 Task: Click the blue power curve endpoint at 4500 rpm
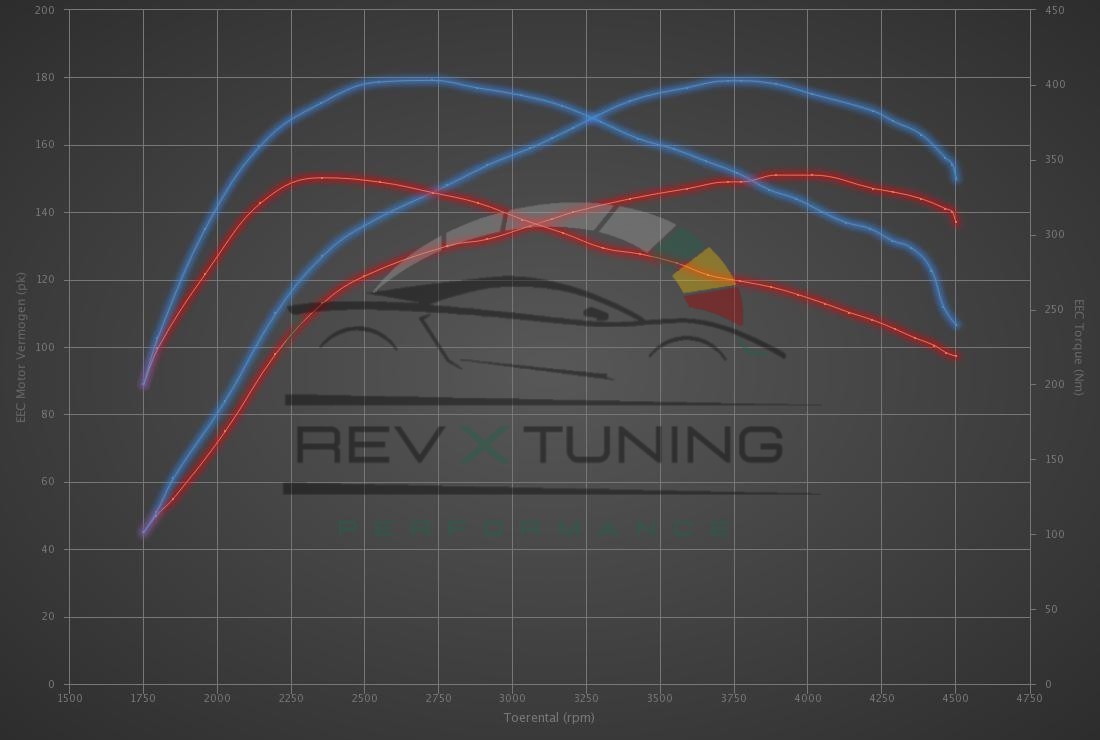tap(957, 179)
